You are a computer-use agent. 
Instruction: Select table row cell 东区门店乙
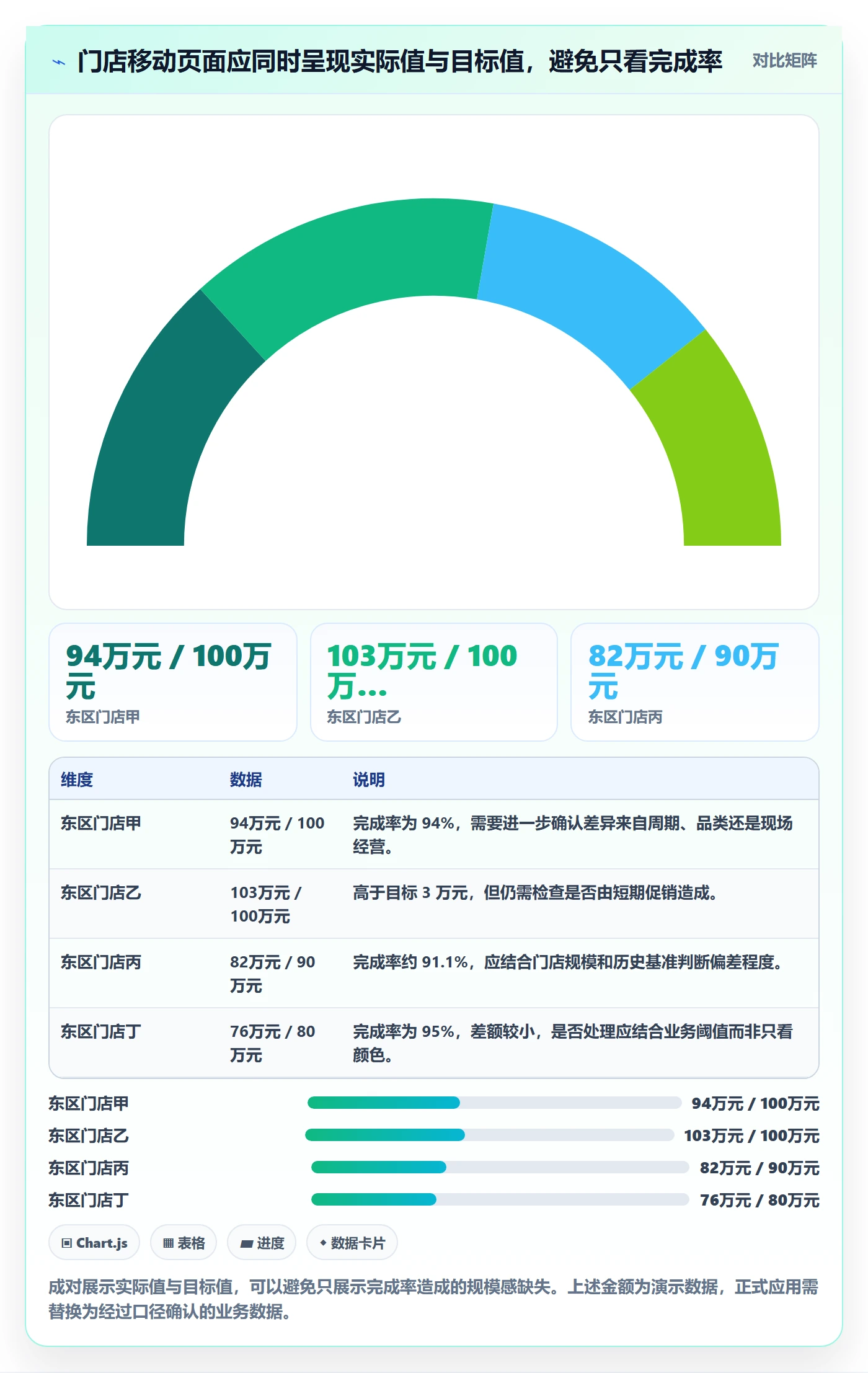[101, 892]
